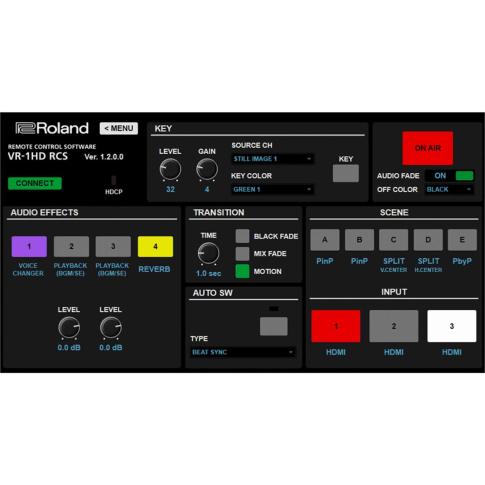Screen dimensions: 485x485
Task: Adjust the KEY GAIN knob
Action: click(x=207, y=169)
